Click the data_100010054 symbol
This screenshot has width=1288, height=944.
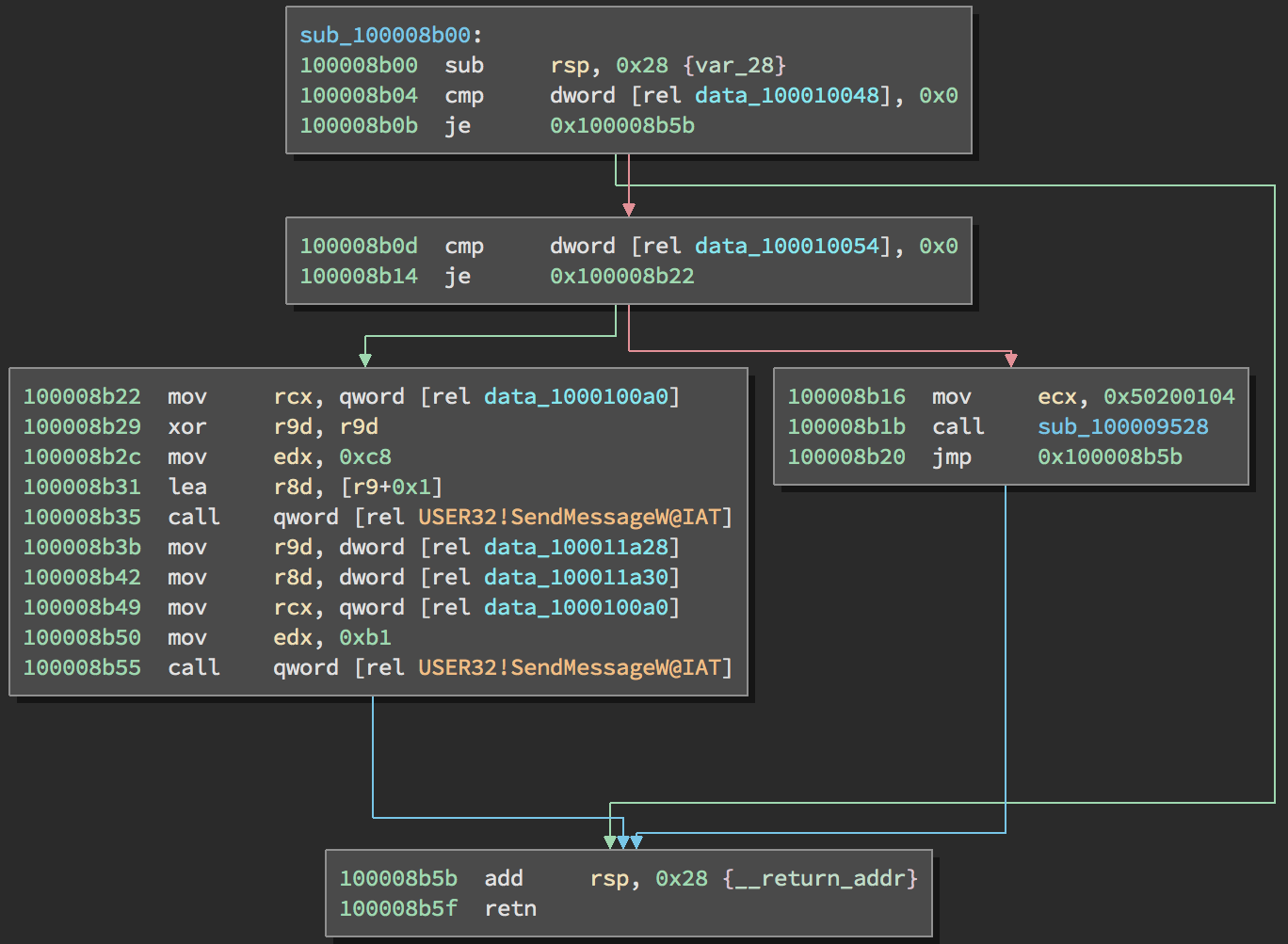coord(786,247)
